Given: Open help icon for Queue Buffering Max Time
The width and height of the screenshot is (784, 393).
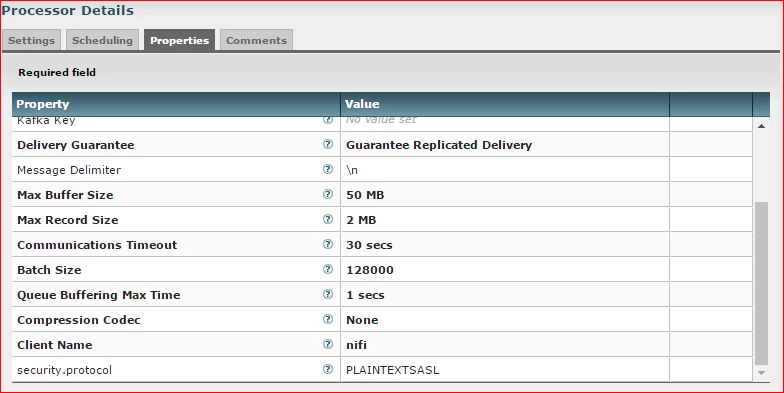Looking at the screenshot, I should pos(328,294).
